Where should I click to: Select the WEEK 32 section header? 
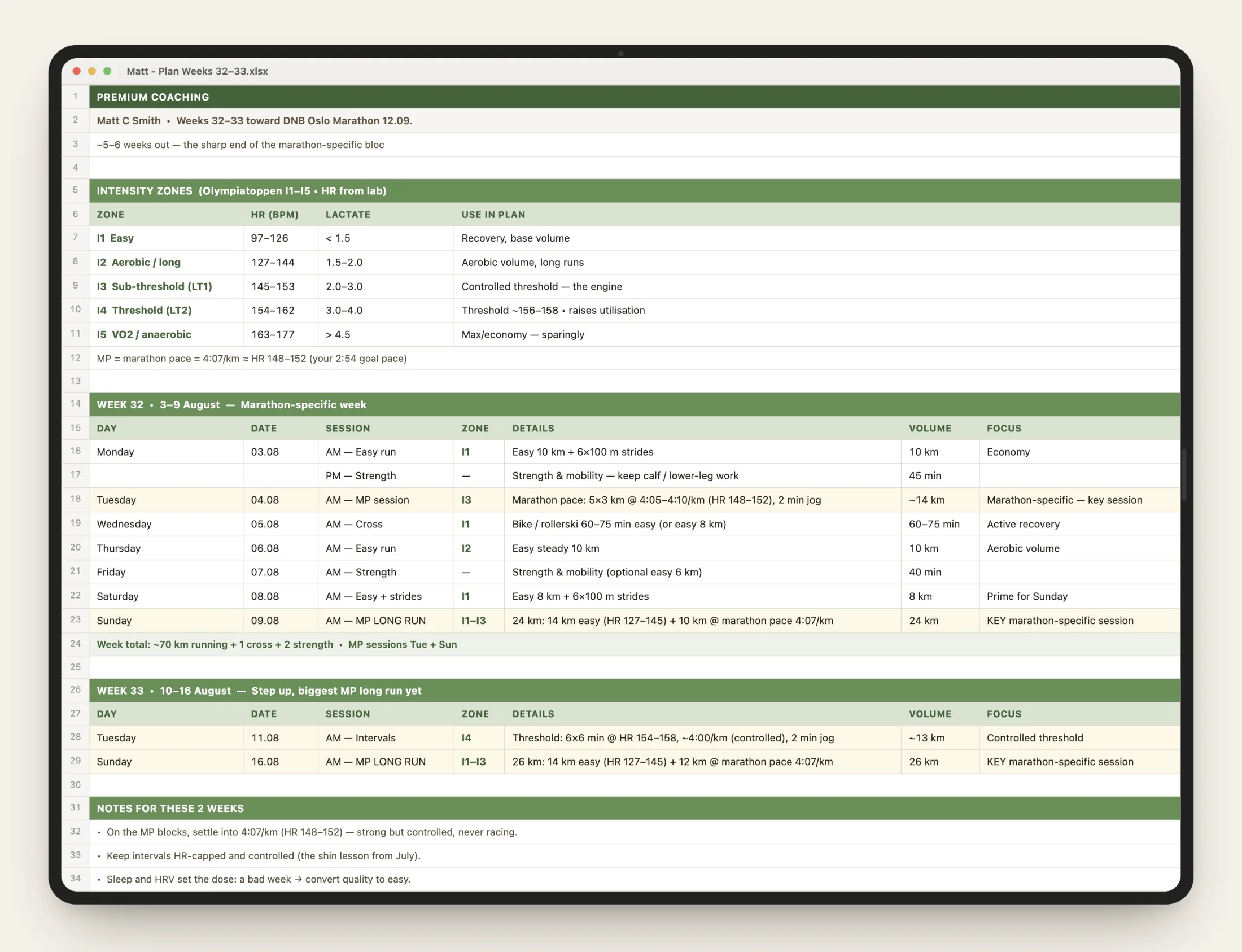click(635, 405)
